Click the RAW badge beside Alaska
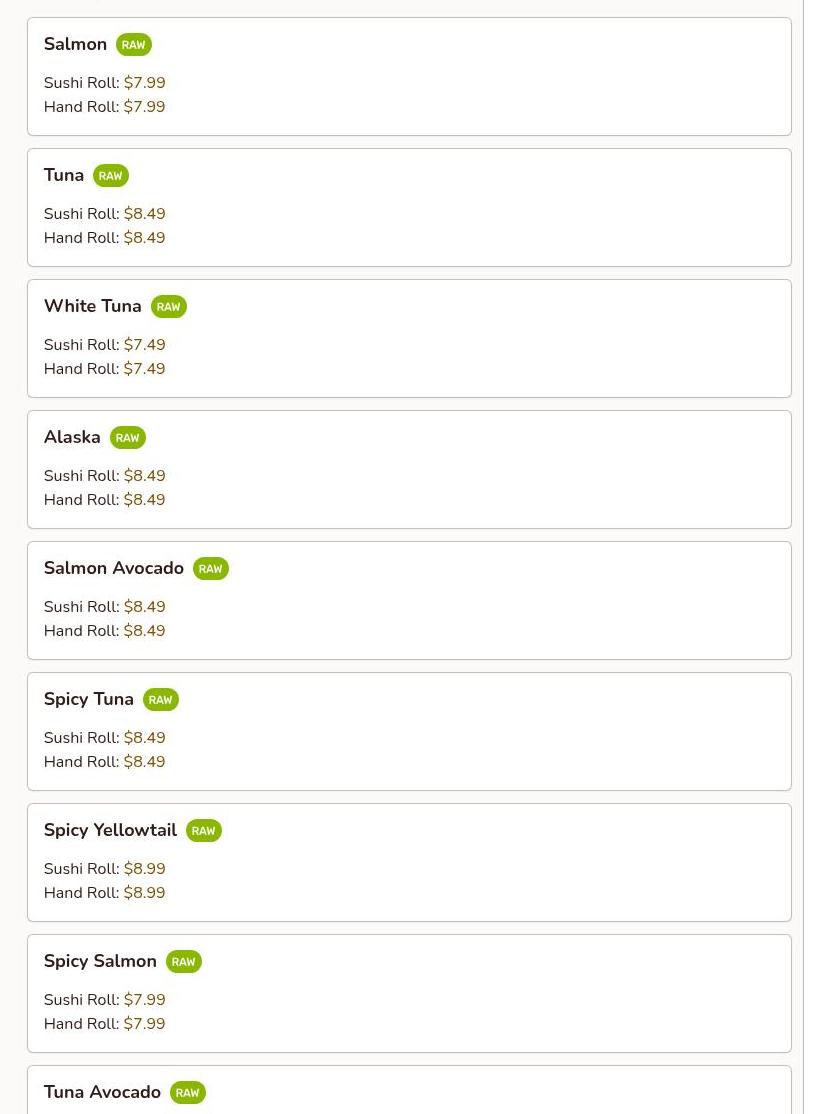 pos(128,438)
